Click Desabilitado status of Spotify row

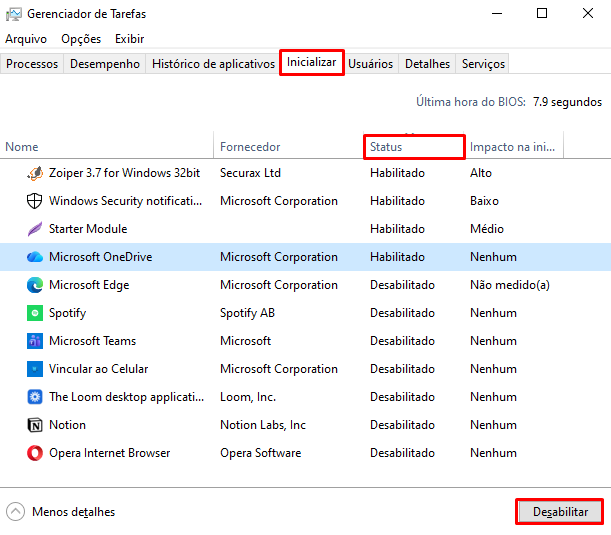click(x=402, y=313)
